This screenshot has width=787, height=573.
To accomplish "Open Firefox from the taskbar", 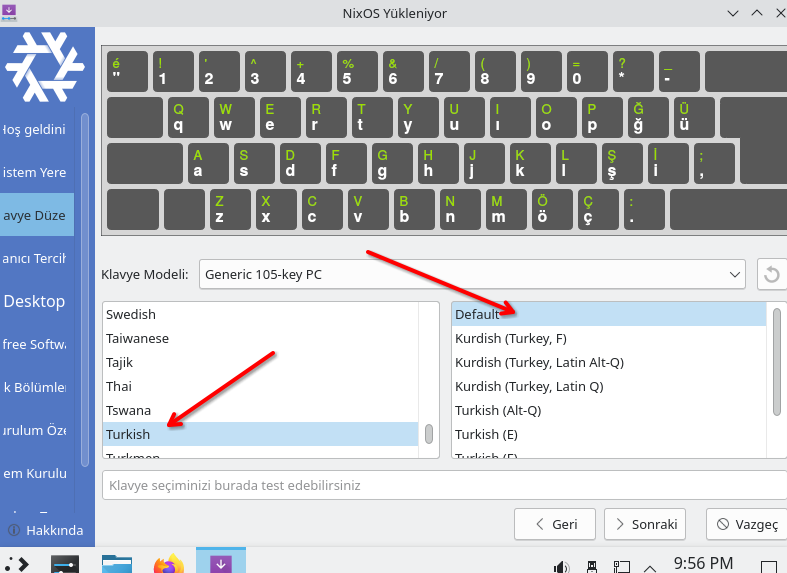I will pos(168,564).
